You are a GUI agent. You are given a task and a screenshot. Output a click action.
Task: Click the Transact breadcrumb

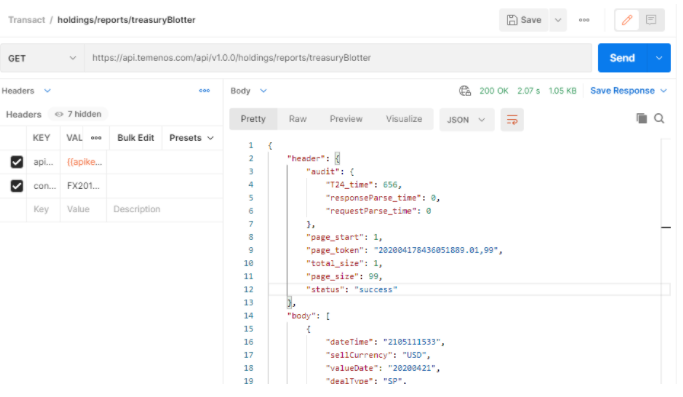point(27,20)
